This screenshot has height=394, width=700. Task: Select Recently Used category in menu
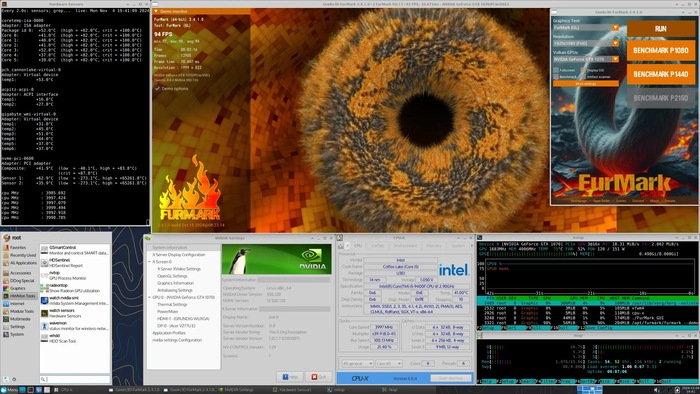pyautogui.click(x=19, y=255)
